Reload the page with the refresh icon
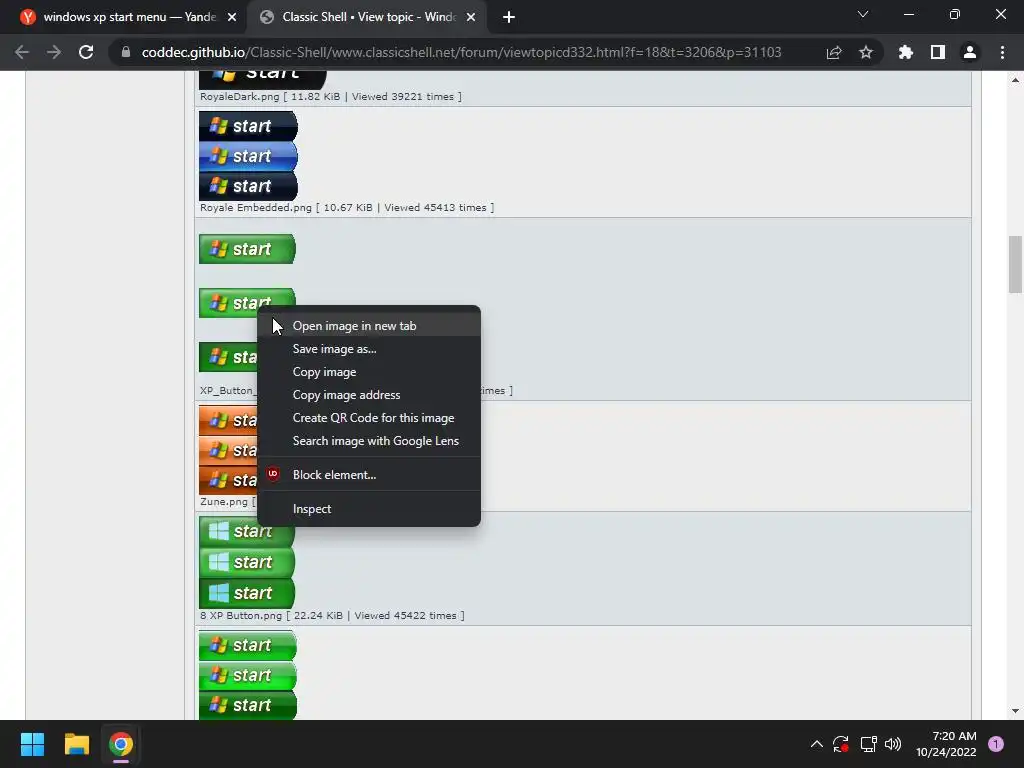Viewport: 1024px width, 768px height. (86, 52)
